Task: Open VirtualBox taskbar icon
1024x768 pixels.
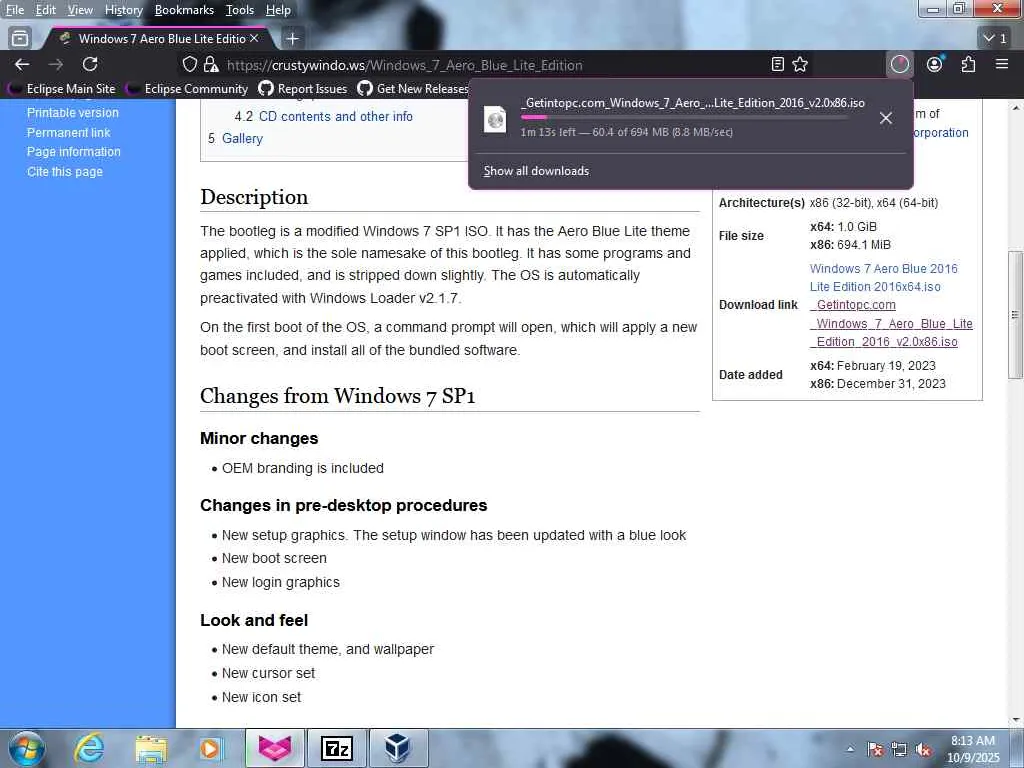Action: [398, 748]
